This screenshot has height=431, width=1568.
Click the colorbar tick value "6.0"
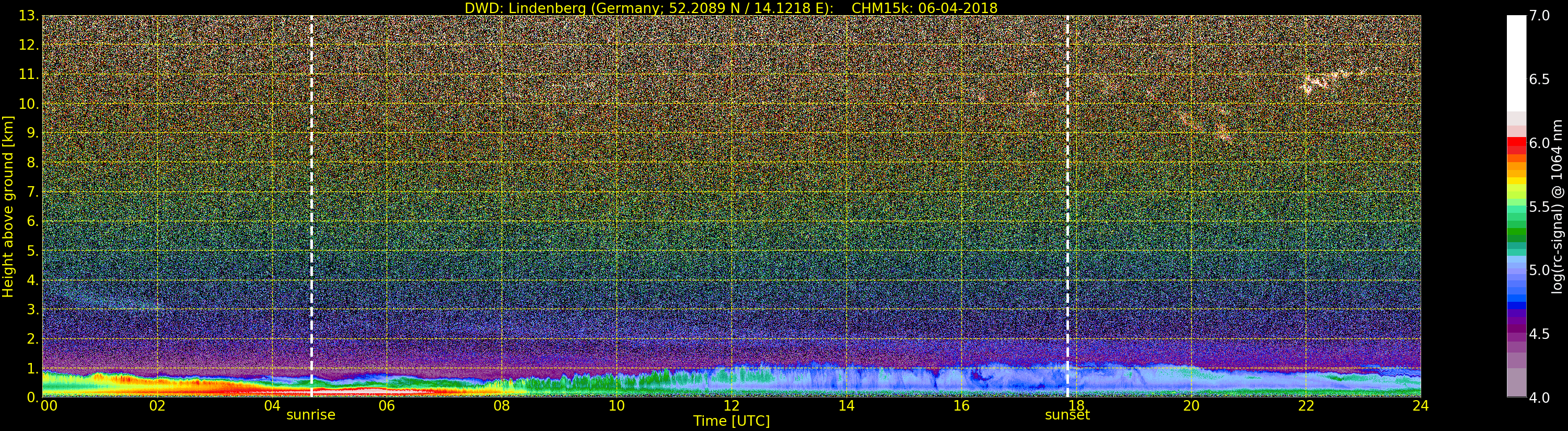click(1539, 143)
